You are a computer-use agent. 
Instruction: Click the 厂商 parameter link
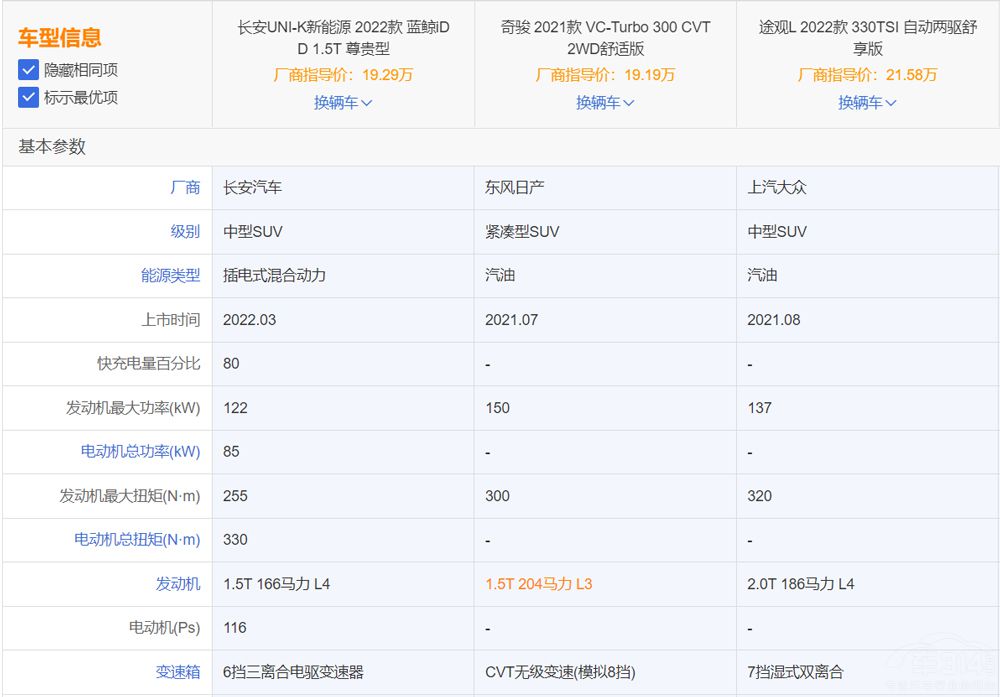click(185, 187)
